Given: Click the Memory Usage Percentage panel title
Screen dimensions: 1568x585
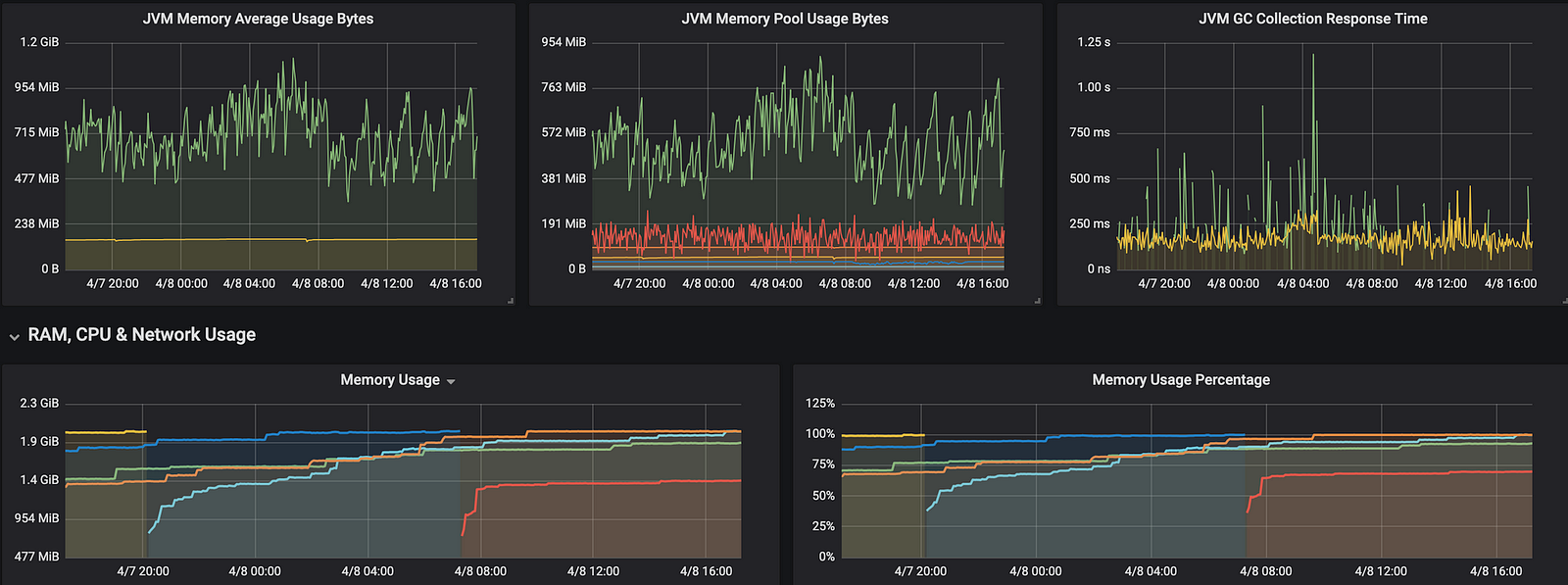Looking at the screenshot, I should pyautogui.click(x=1180, y=380).
